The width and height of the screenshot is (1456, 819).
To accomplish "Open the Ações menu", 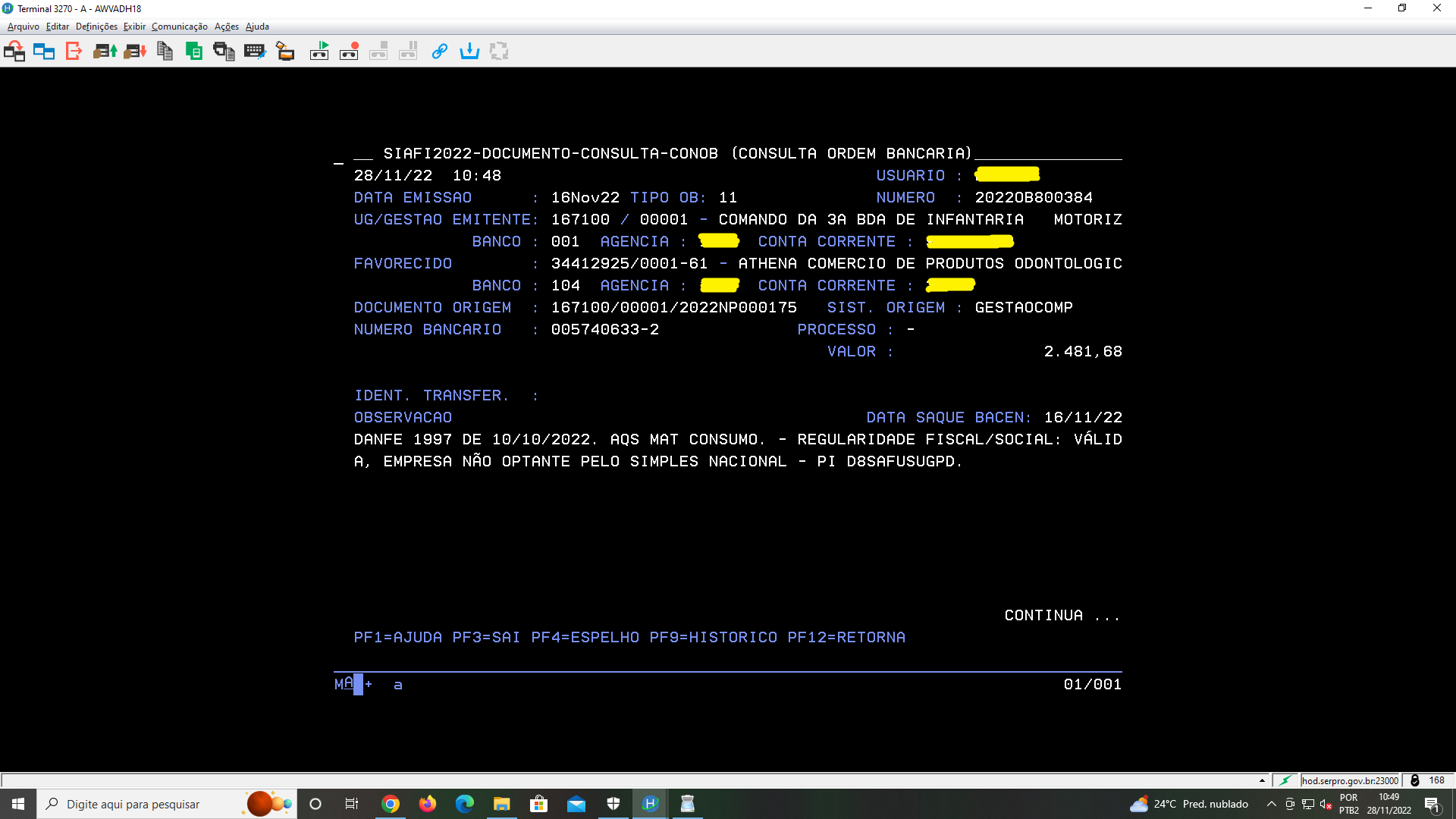I will click(x=226, y=27).
